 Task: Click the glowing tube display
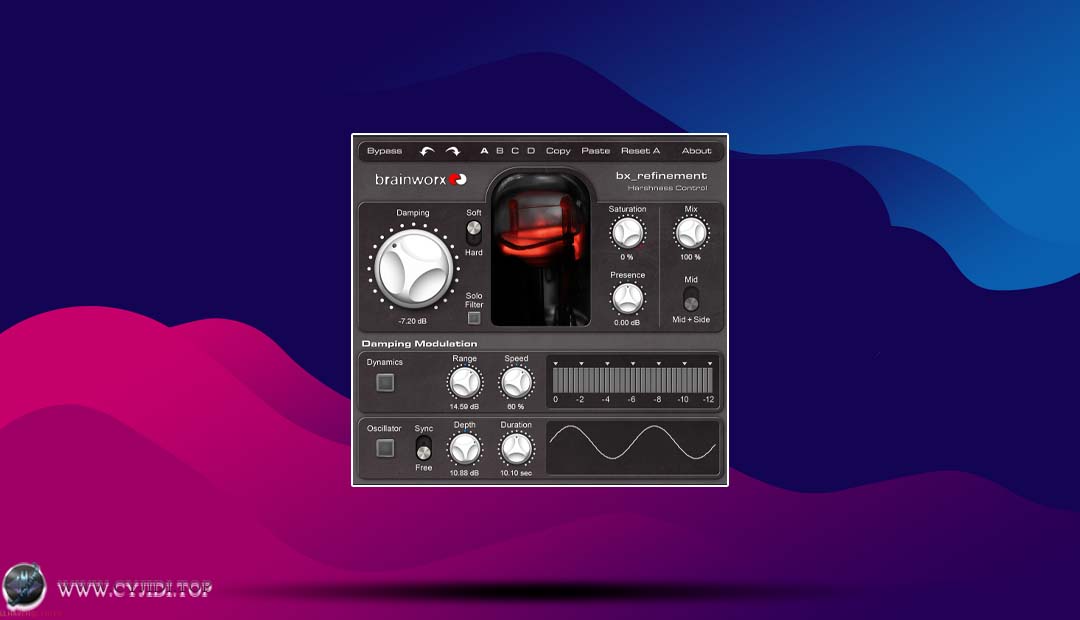point(540,249)
